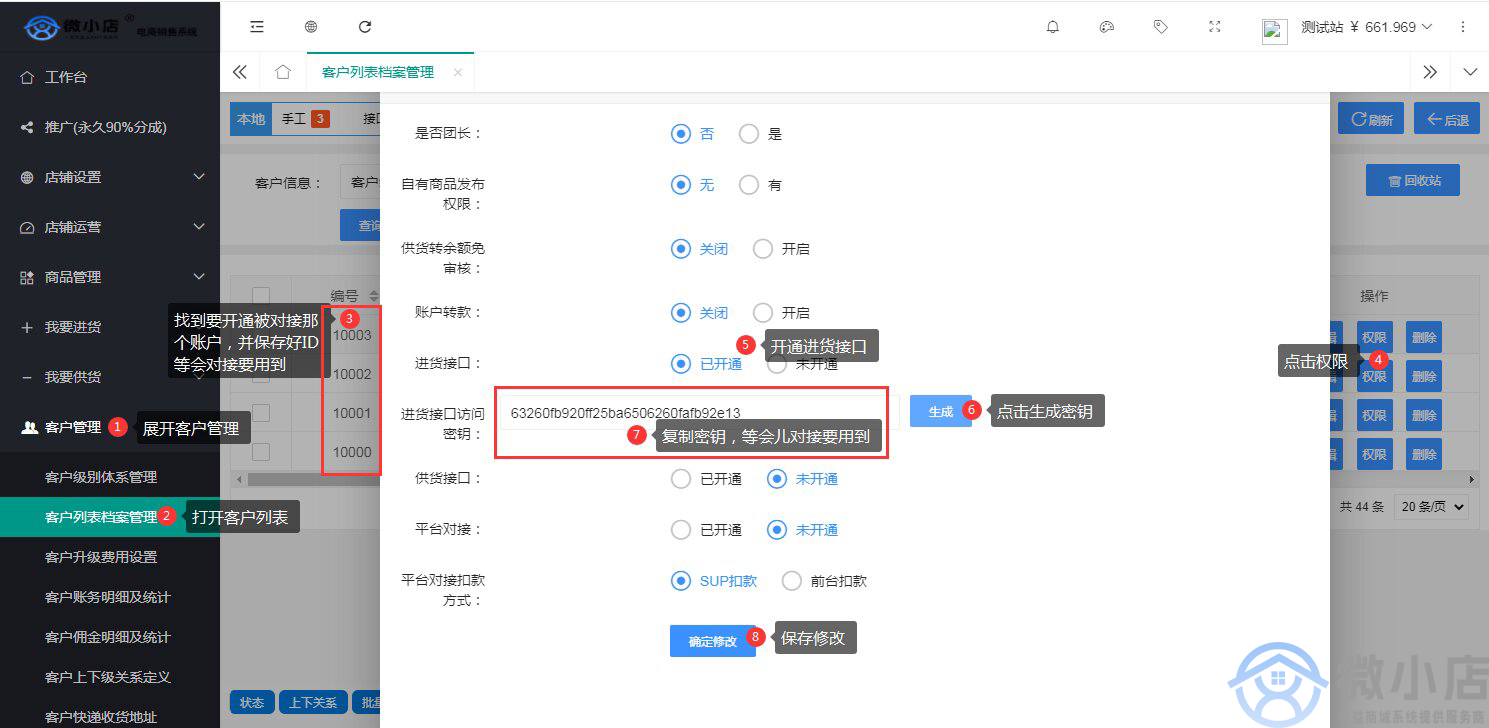Screen dimensions: 1489x728
Task: Enable 开启 for 供货转余额免审核
Action: [x=763, y=249]
